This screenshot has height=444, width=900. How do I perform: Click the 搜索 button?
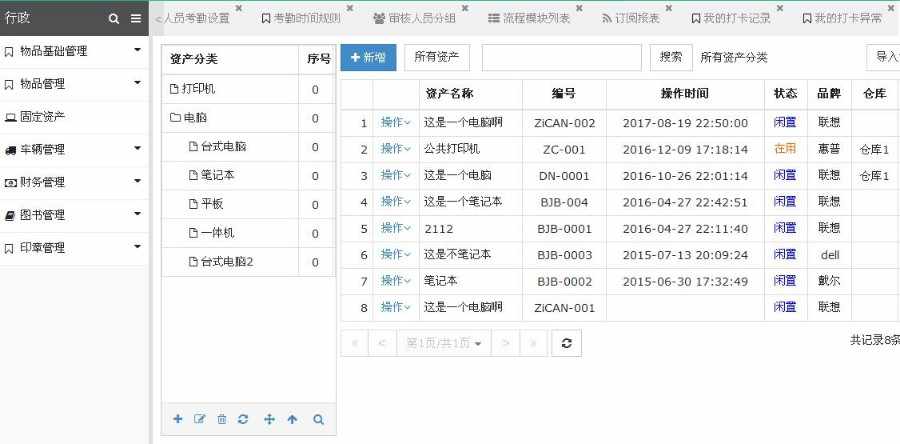coord(671,57)
